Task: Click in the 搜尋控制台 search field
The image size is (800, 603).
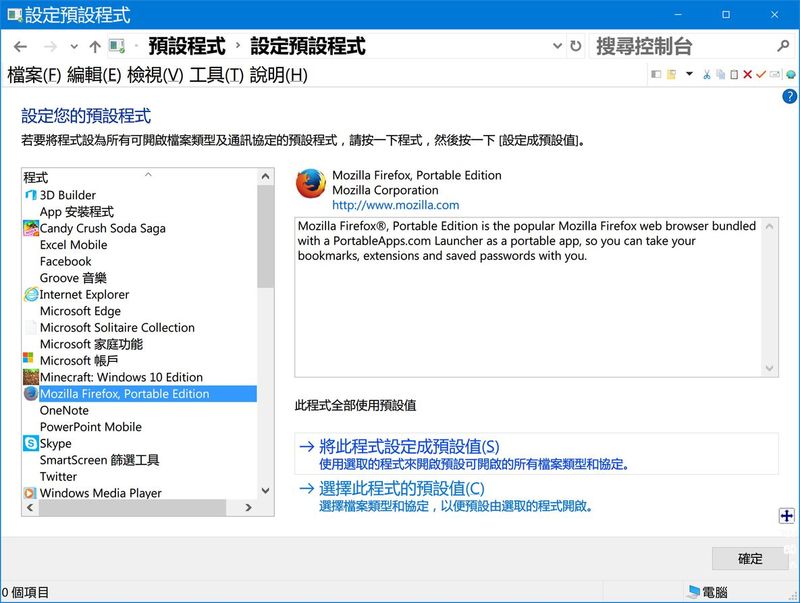Action: coord(680,47)
